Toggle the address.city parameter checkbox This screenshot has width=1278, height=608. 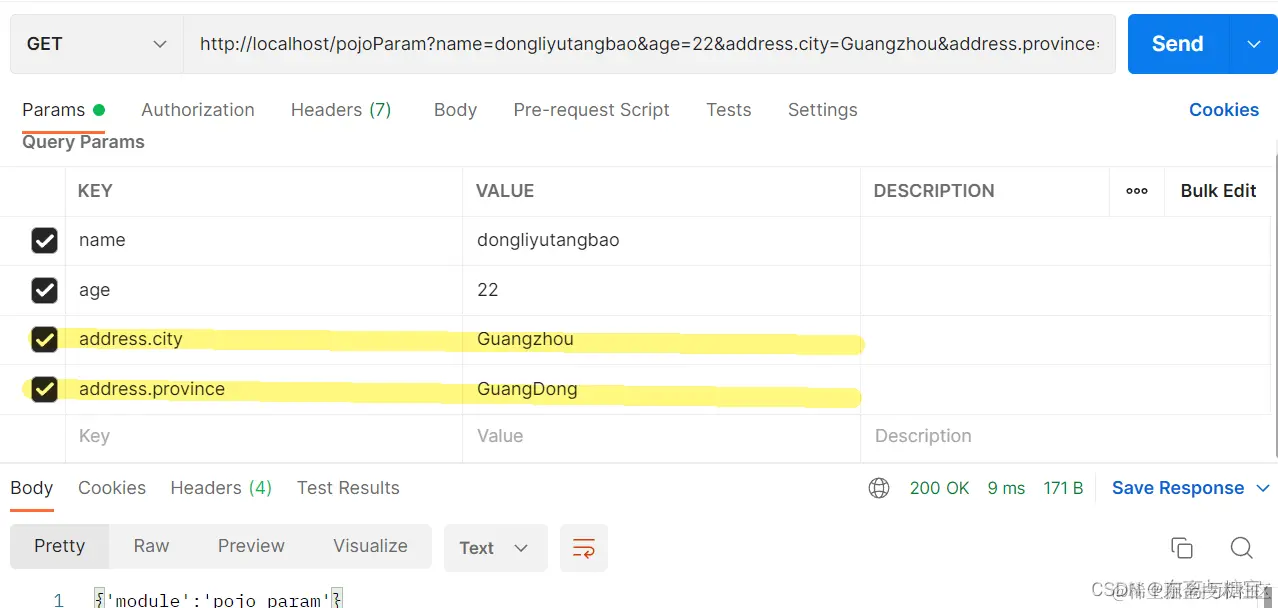point(44,340)
